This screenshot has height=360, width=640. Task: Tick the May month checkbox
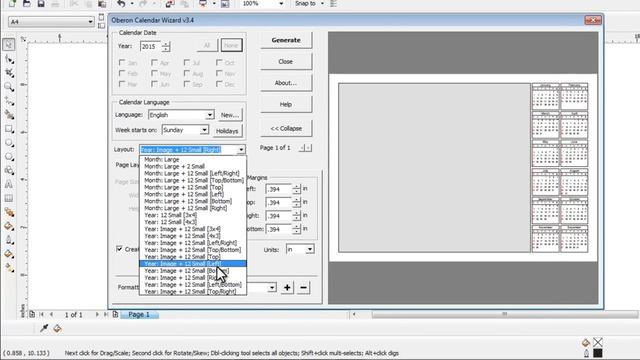[154, 73]
